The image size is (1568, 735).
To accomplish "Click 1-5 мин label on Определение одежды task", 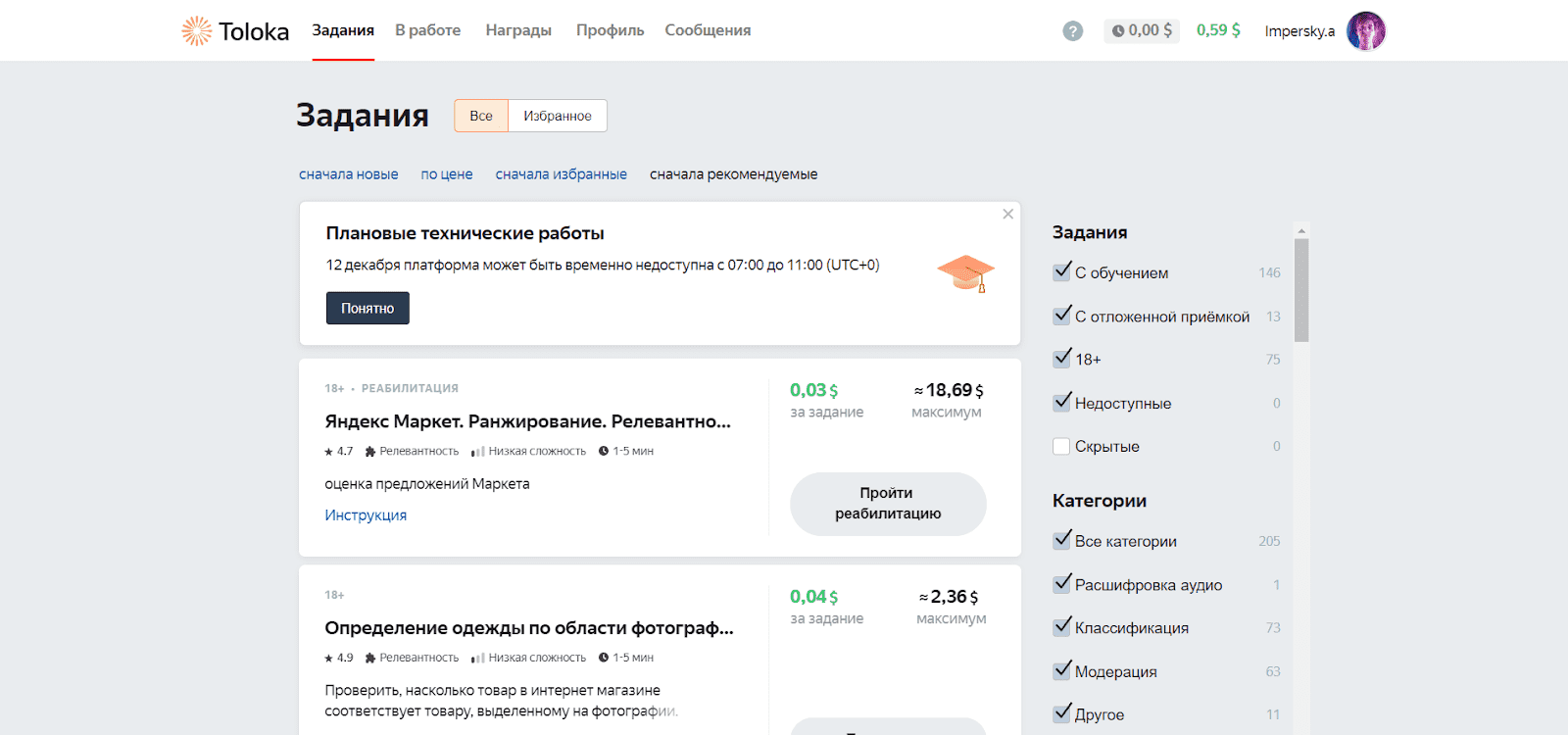I will tap(626, 659).
